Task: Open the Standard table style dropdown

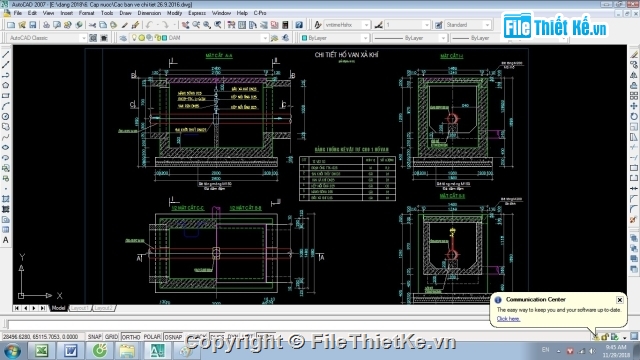Action: [x=487, y=25]
